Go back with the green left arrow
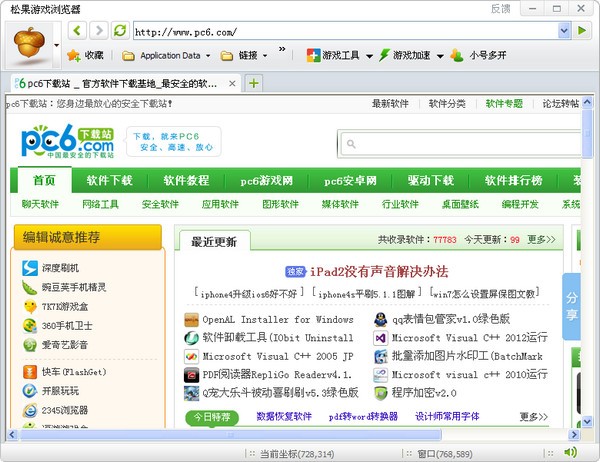 click(77, 30)
